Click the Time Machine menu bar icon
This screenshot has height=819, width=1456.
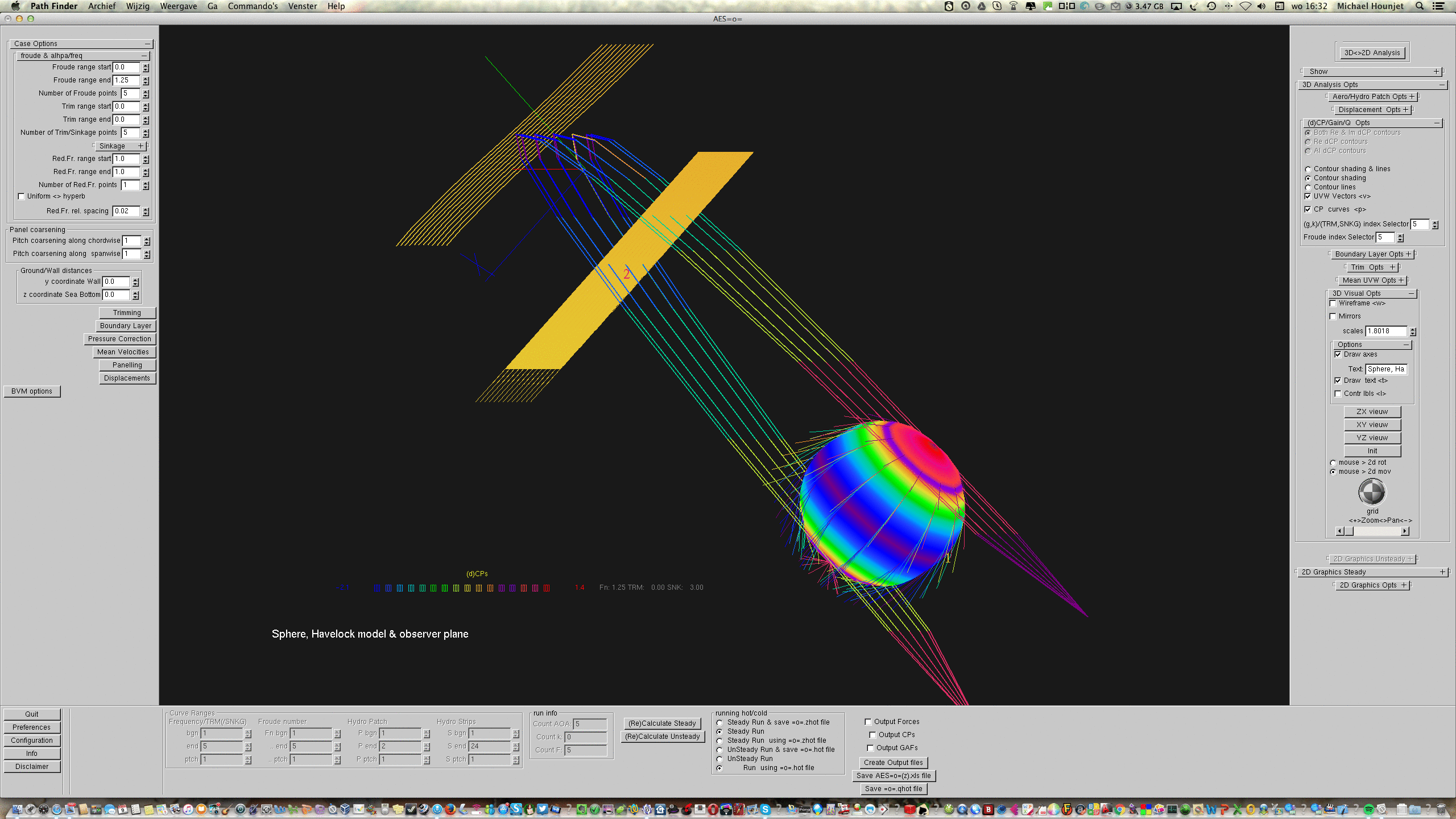tap(1211, 6)
